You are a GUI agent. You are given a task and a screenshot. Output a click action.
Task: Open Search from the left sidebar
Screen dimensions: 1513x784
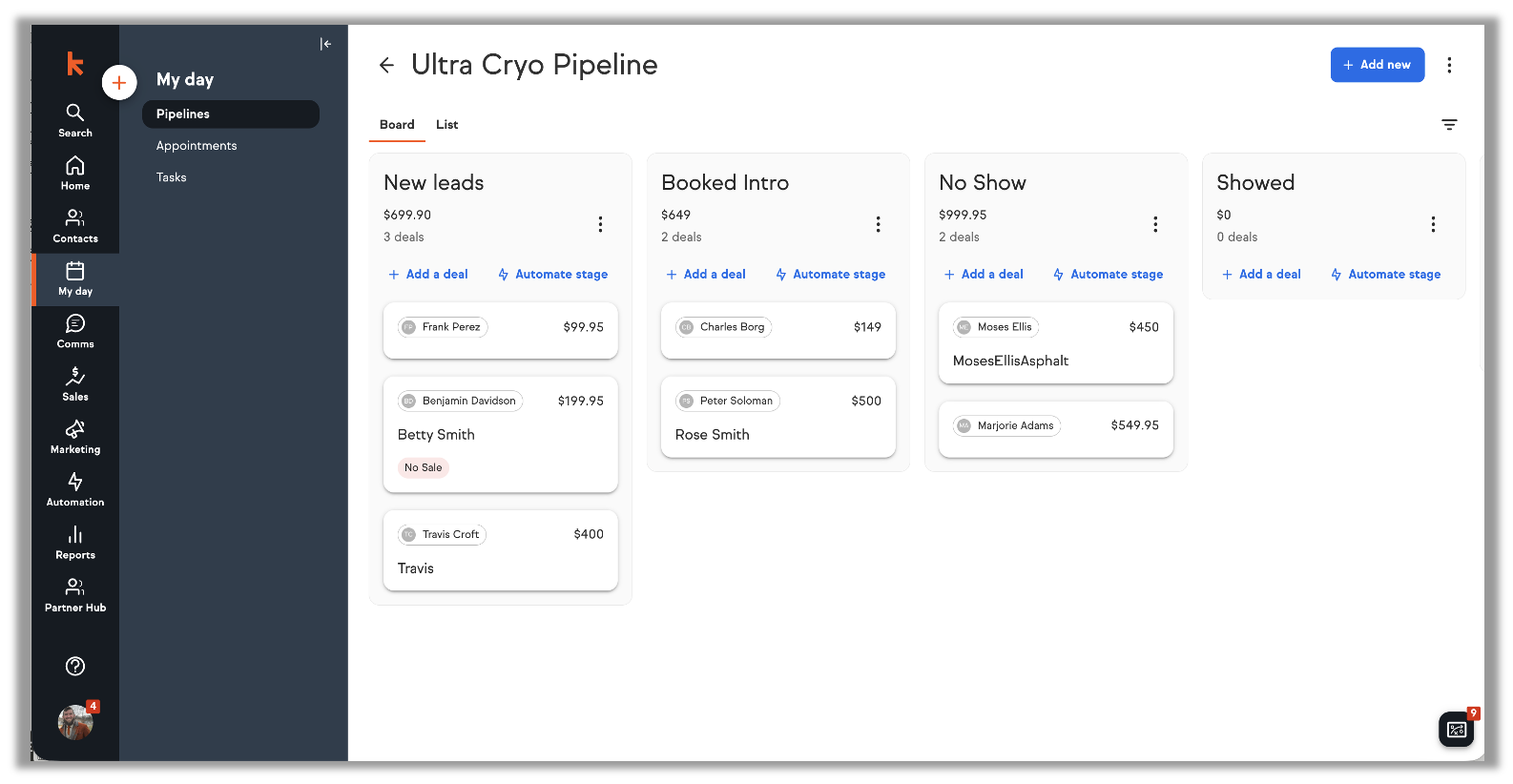tap(74, 120)
